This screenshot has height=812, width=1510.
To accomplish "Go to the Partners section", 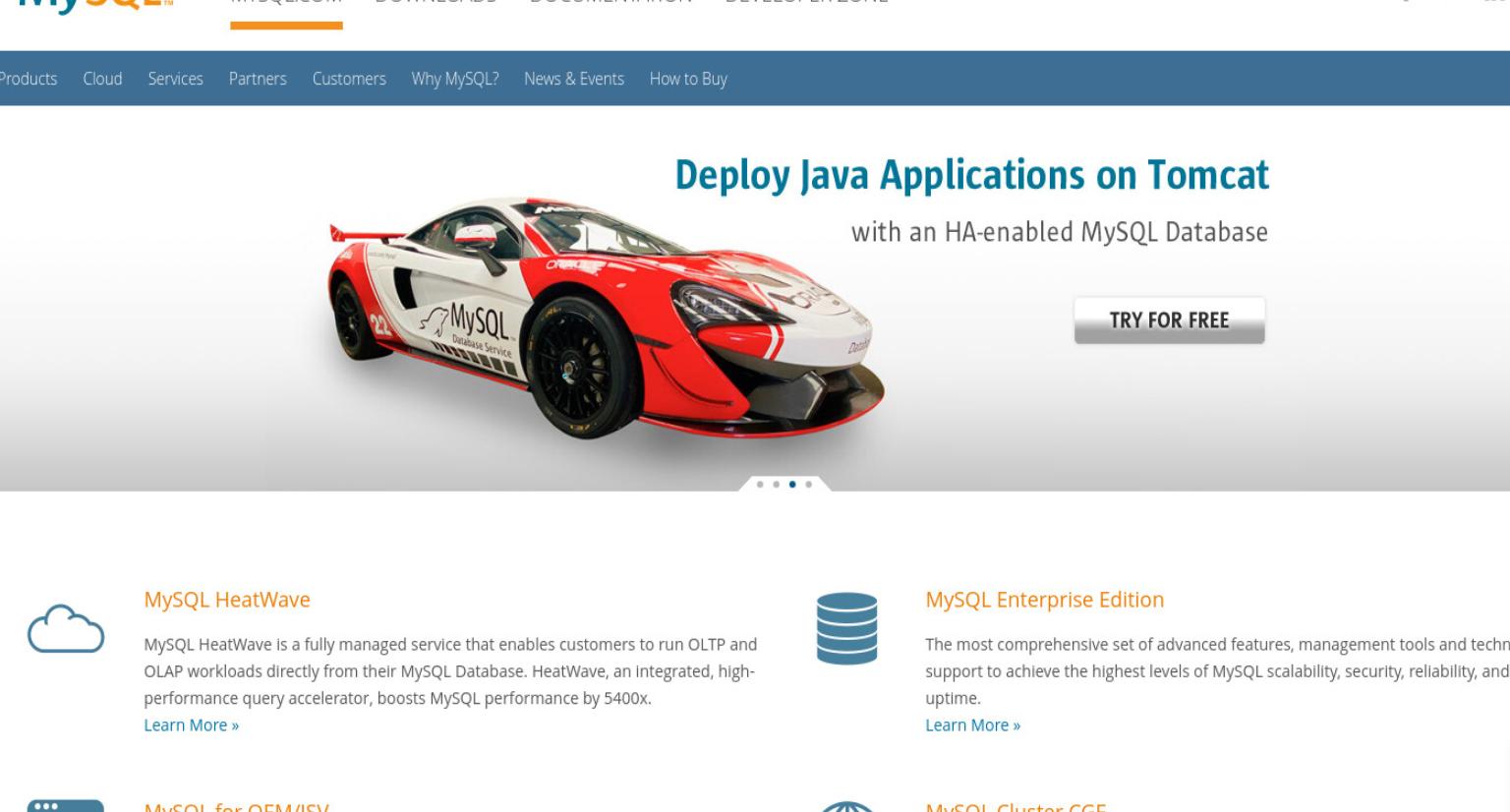I will (x=258, y=79).
